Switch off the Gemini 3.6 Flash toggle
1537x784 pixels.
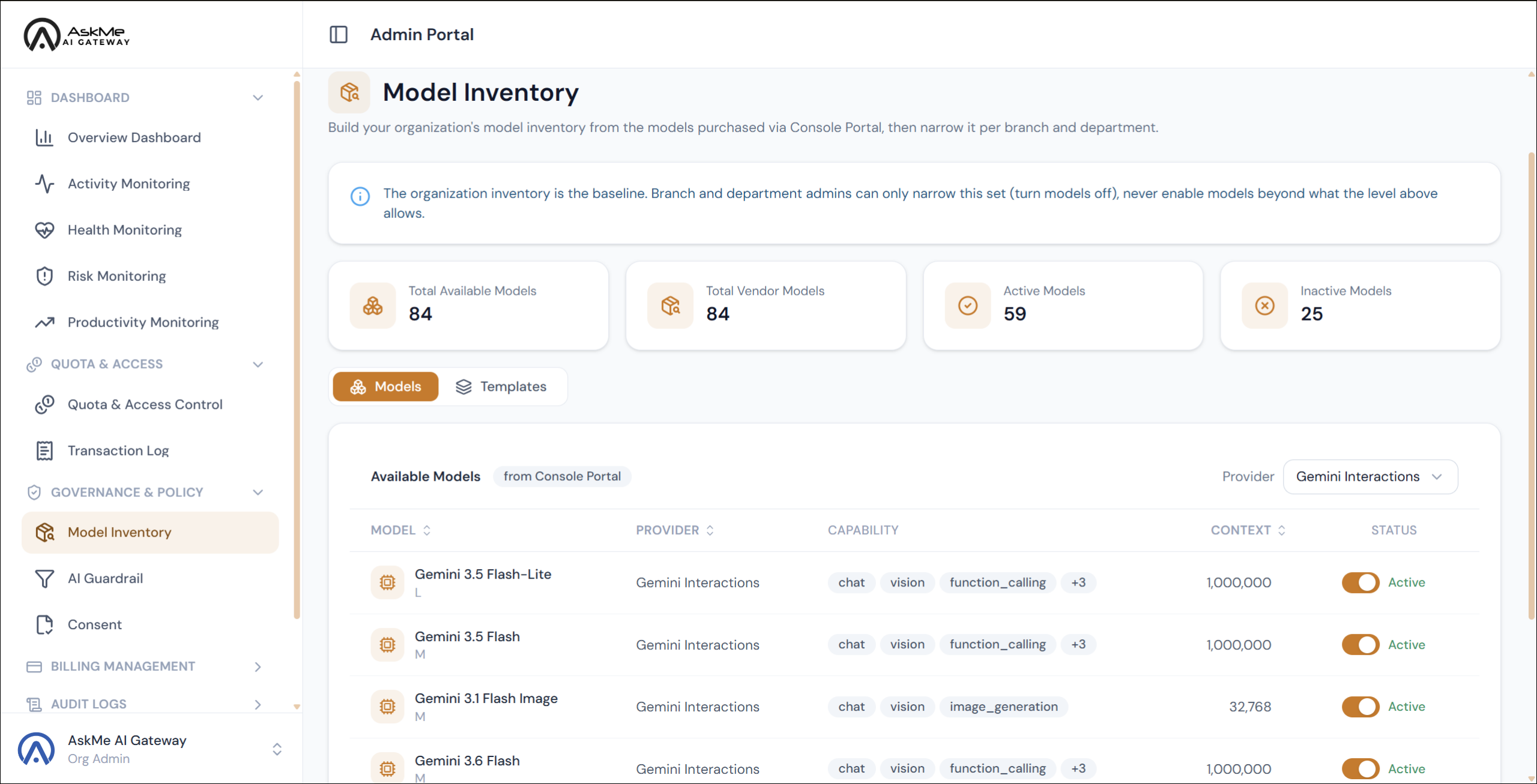(x=1360, y=769)
